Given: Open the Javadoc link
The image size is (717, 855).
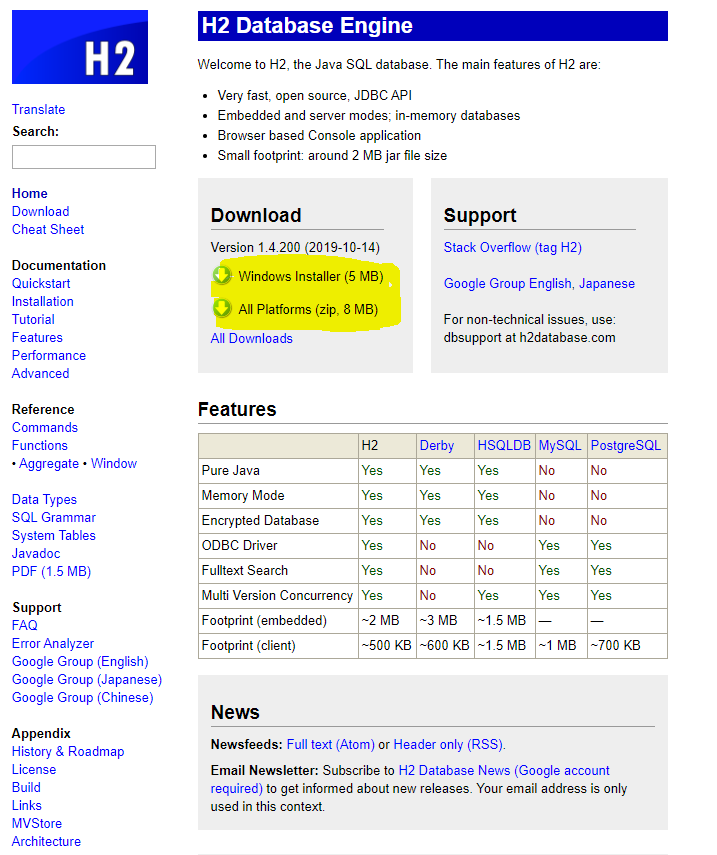Looking at the screenshot, I should pyautogui.click(x=36, y=553).
